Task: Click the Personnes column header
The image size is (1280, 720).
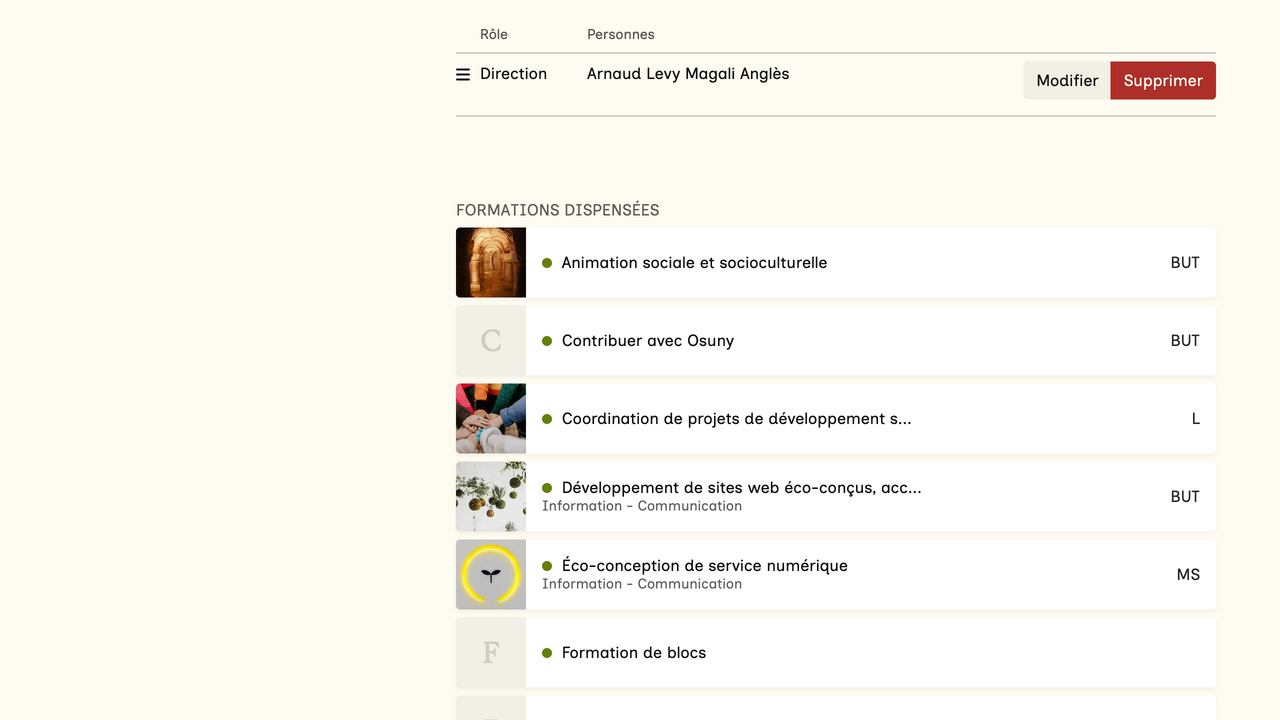Action: click(621, 35)
